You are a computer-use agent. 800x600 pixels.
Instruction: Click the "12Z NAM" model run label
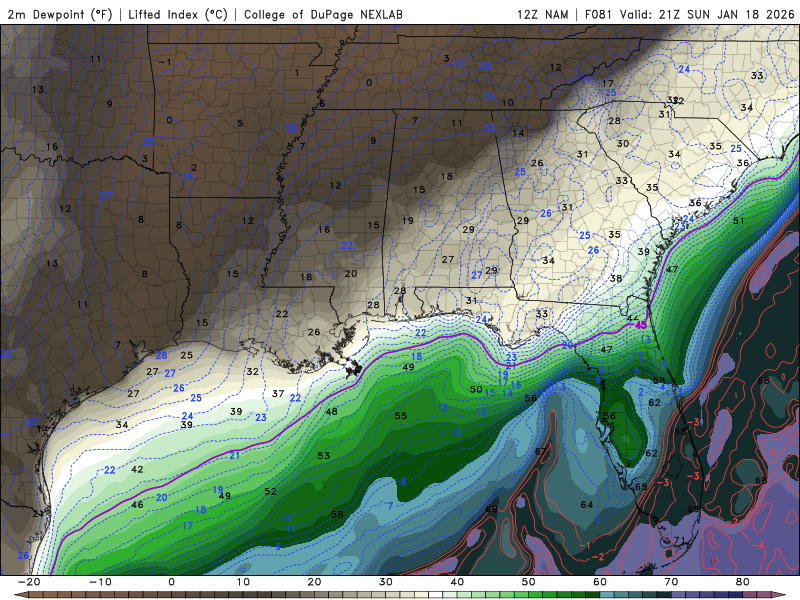[x=542, y=14]
